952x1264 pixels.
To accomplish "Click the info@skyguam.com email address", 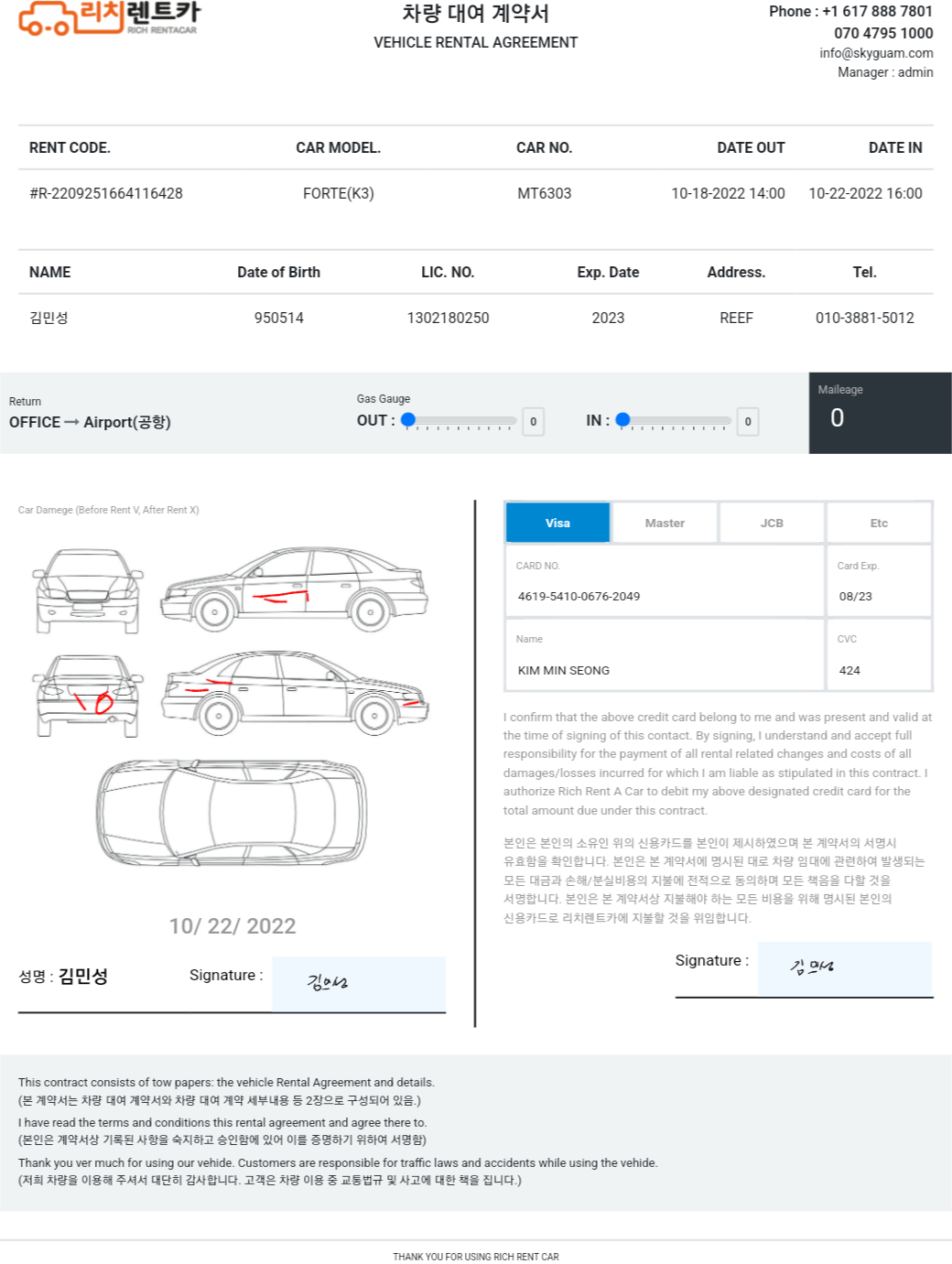I will tap(876, 53).
